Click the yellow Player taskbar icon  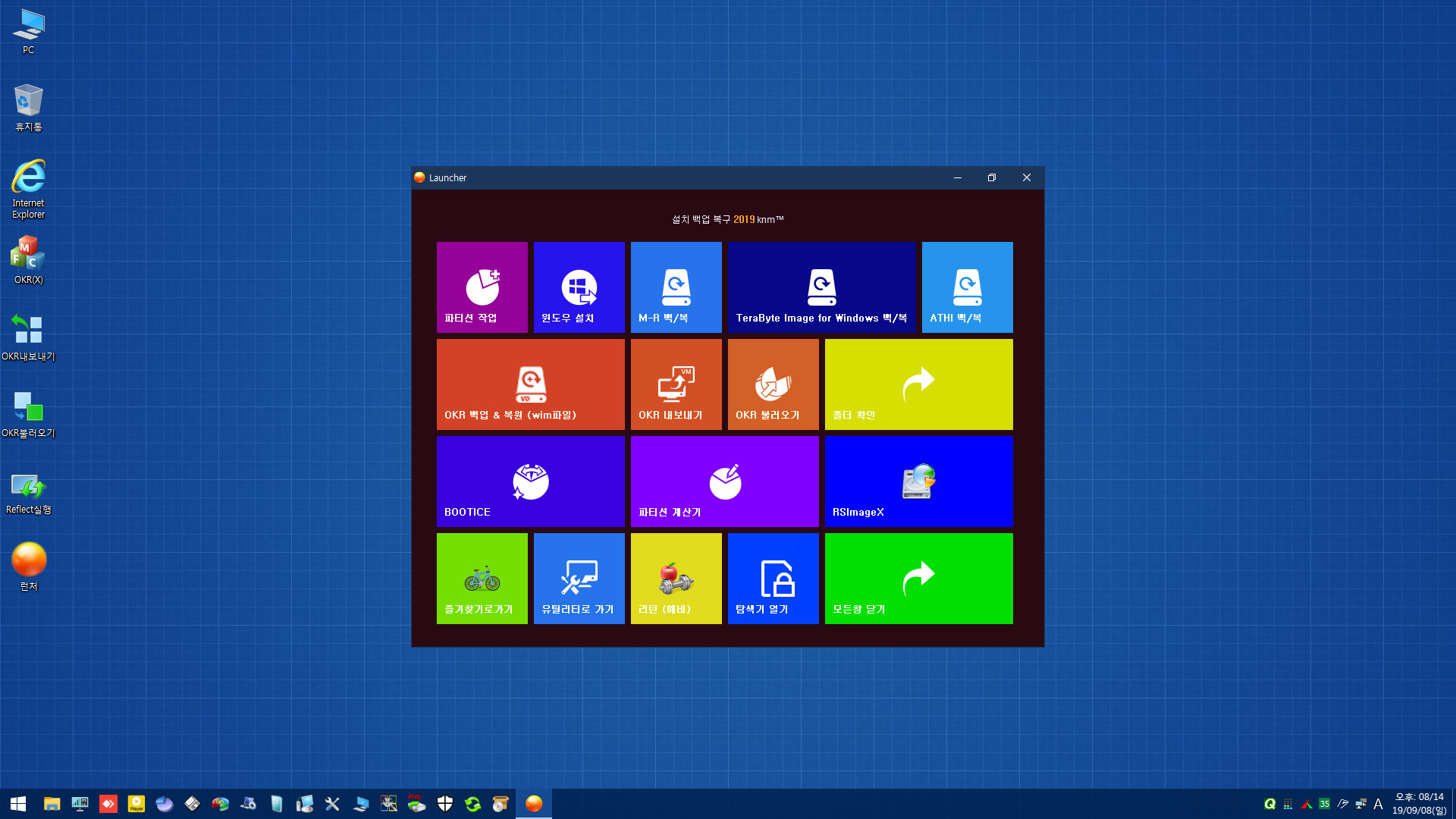pyautogui.click(x=136, y=804)
